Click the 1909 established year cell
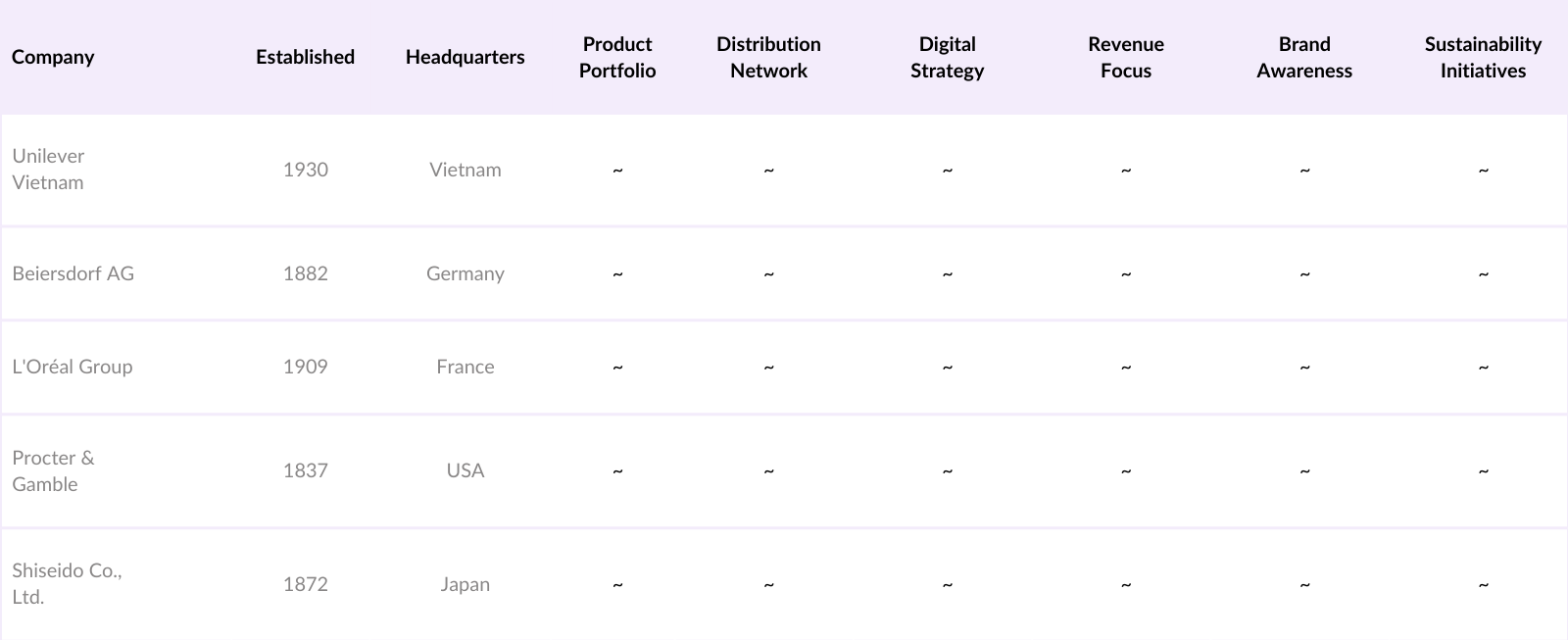Screen dimensions: 1568x640 (305, 367)
